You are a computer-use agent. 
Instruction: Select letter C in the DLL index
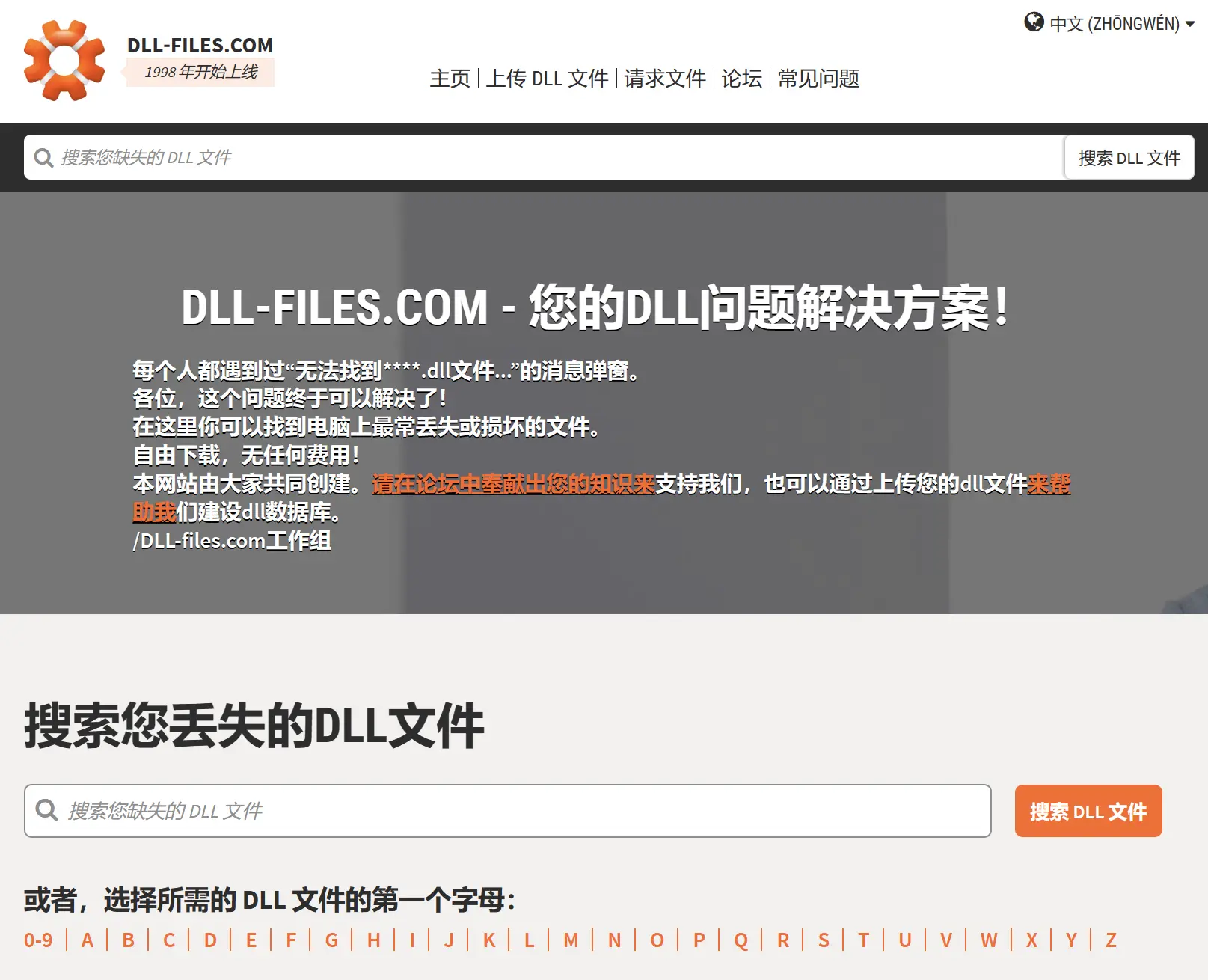[169, 940]
